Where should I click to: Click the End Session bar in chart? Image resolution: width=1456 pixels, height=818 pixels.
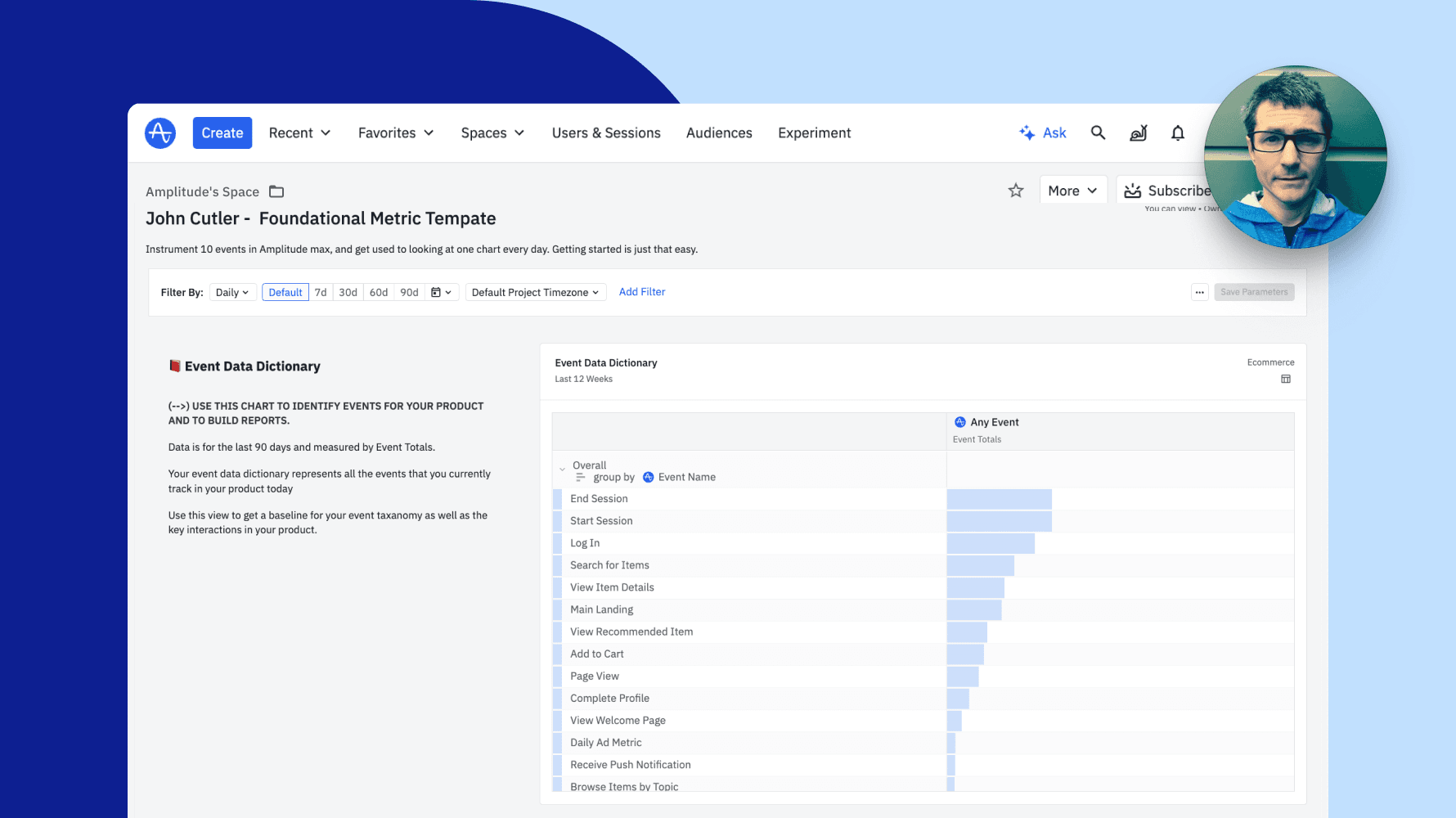(x=999, y=499)
